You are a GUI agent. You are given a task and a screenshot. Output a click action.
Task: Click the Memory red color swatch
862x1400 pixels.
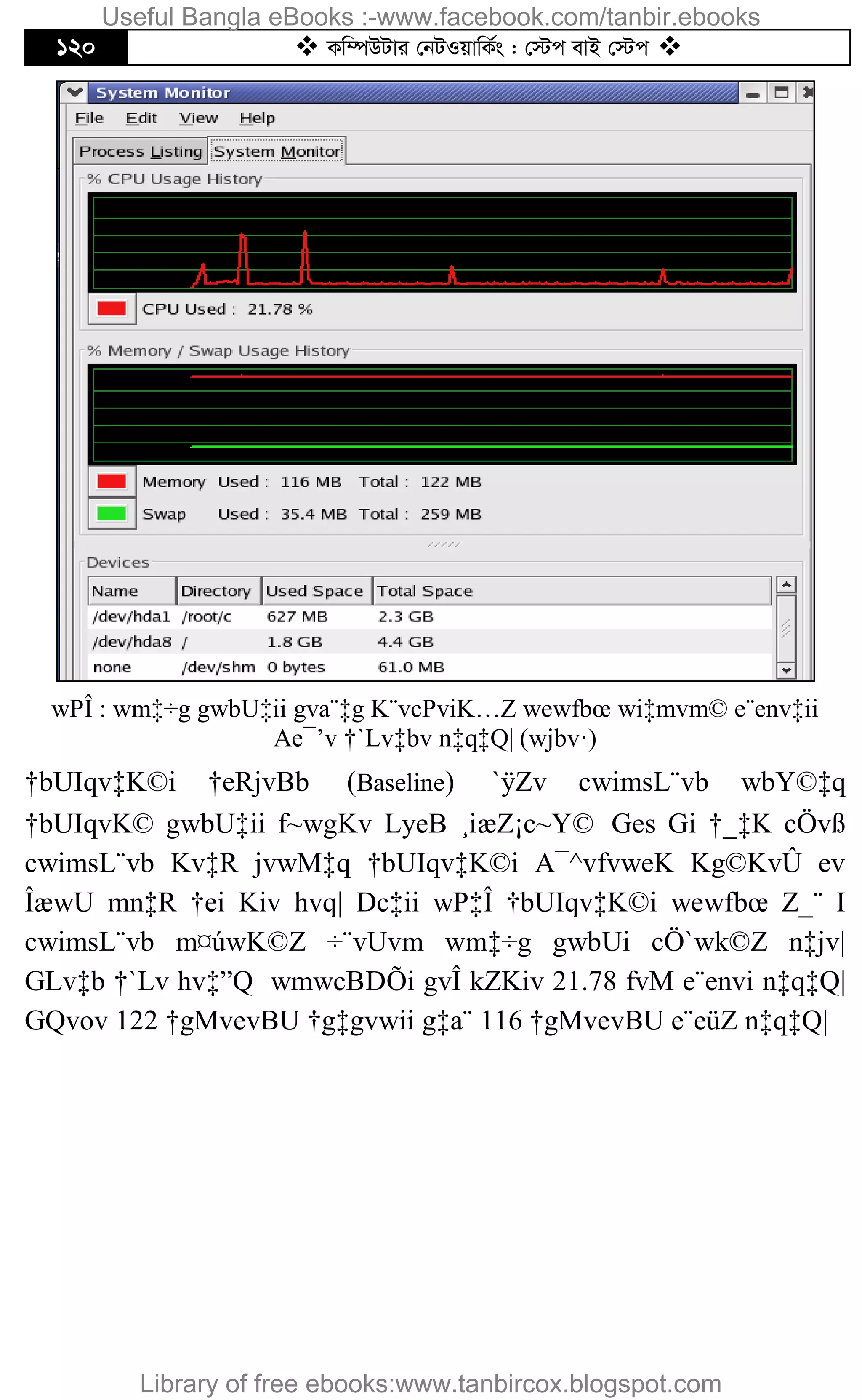tap(112, 481)
